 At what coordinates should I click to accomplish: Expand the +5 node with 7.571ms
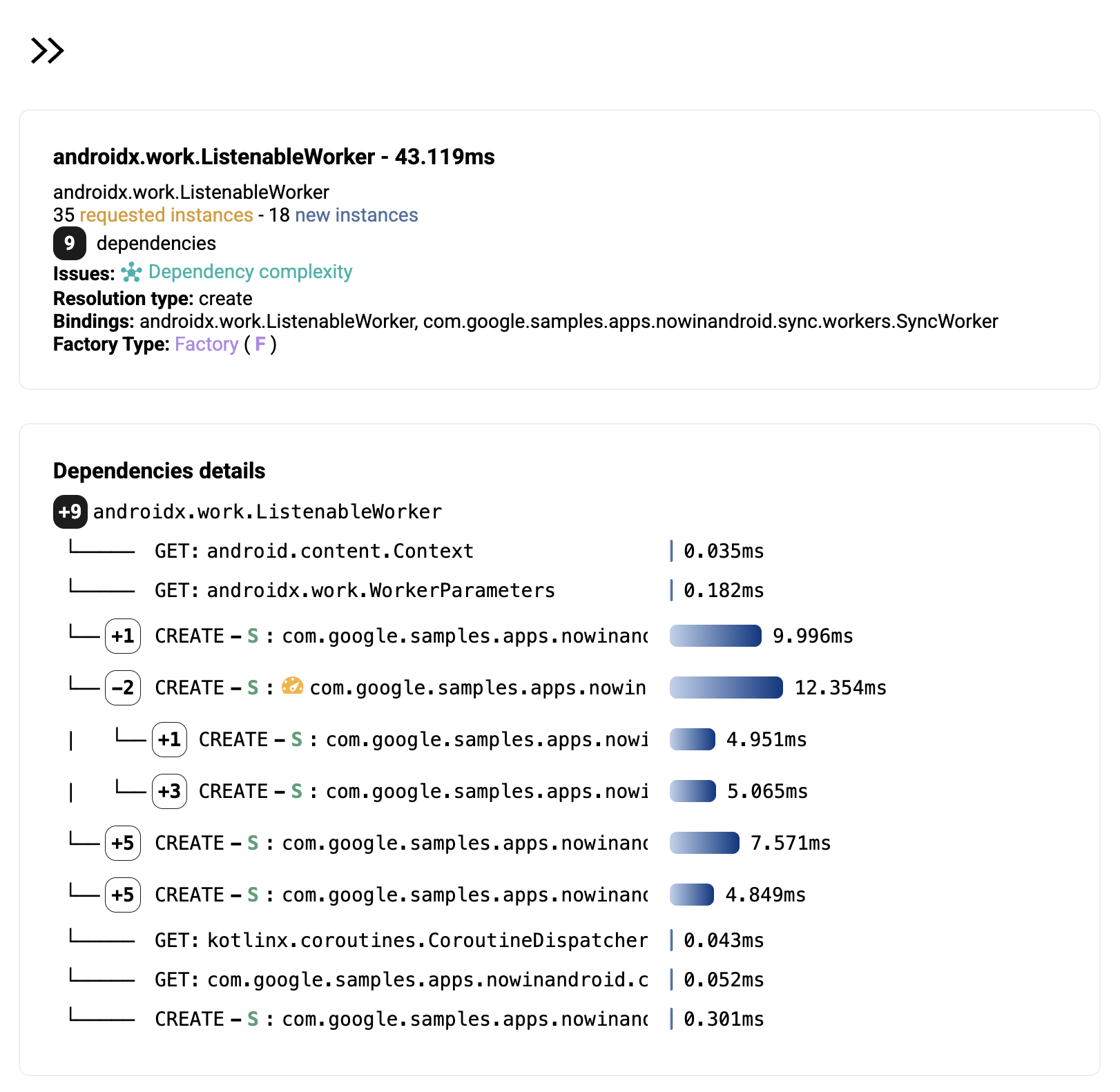[x=123, y=843]
